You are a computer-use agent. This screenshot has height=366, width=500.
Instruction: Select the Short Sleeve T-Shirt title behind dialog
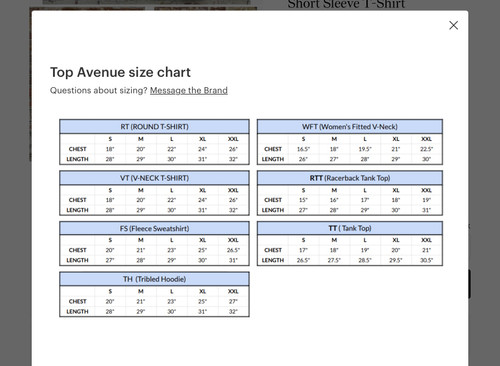[x=346, y=4]
